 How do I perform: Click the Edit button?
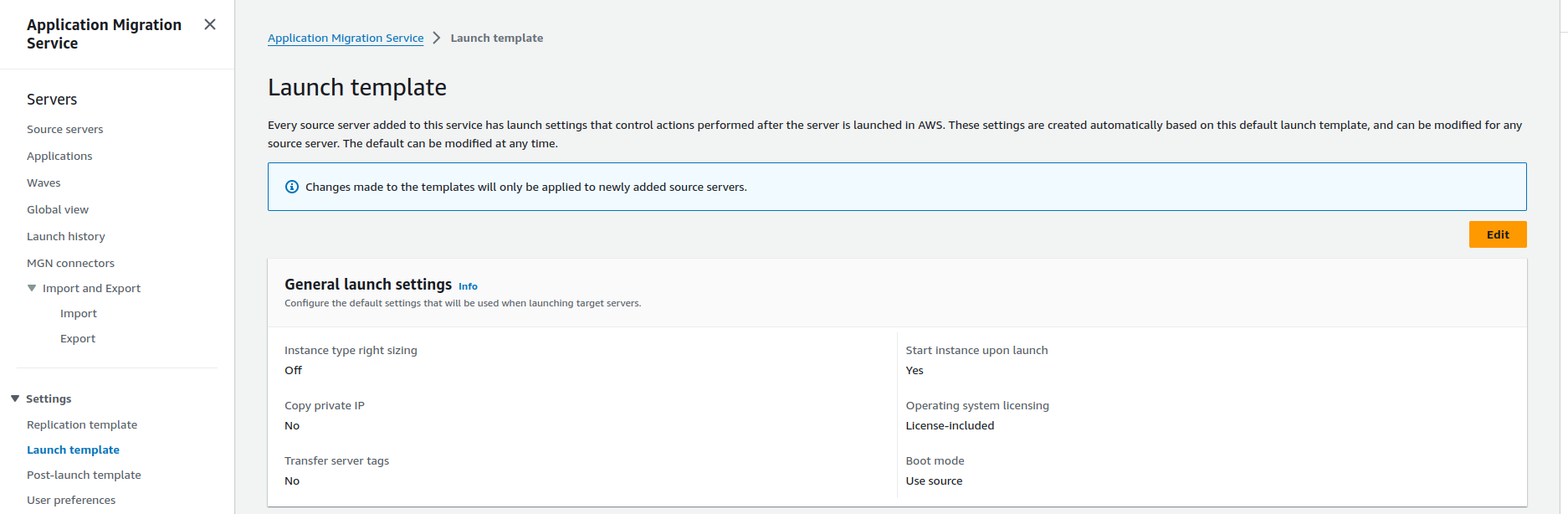[x=1498, y=234]
